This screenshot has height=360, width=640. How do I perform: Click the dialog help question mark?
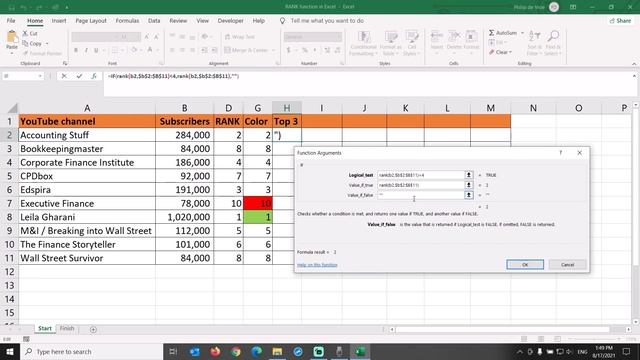[x=560, y=153]
